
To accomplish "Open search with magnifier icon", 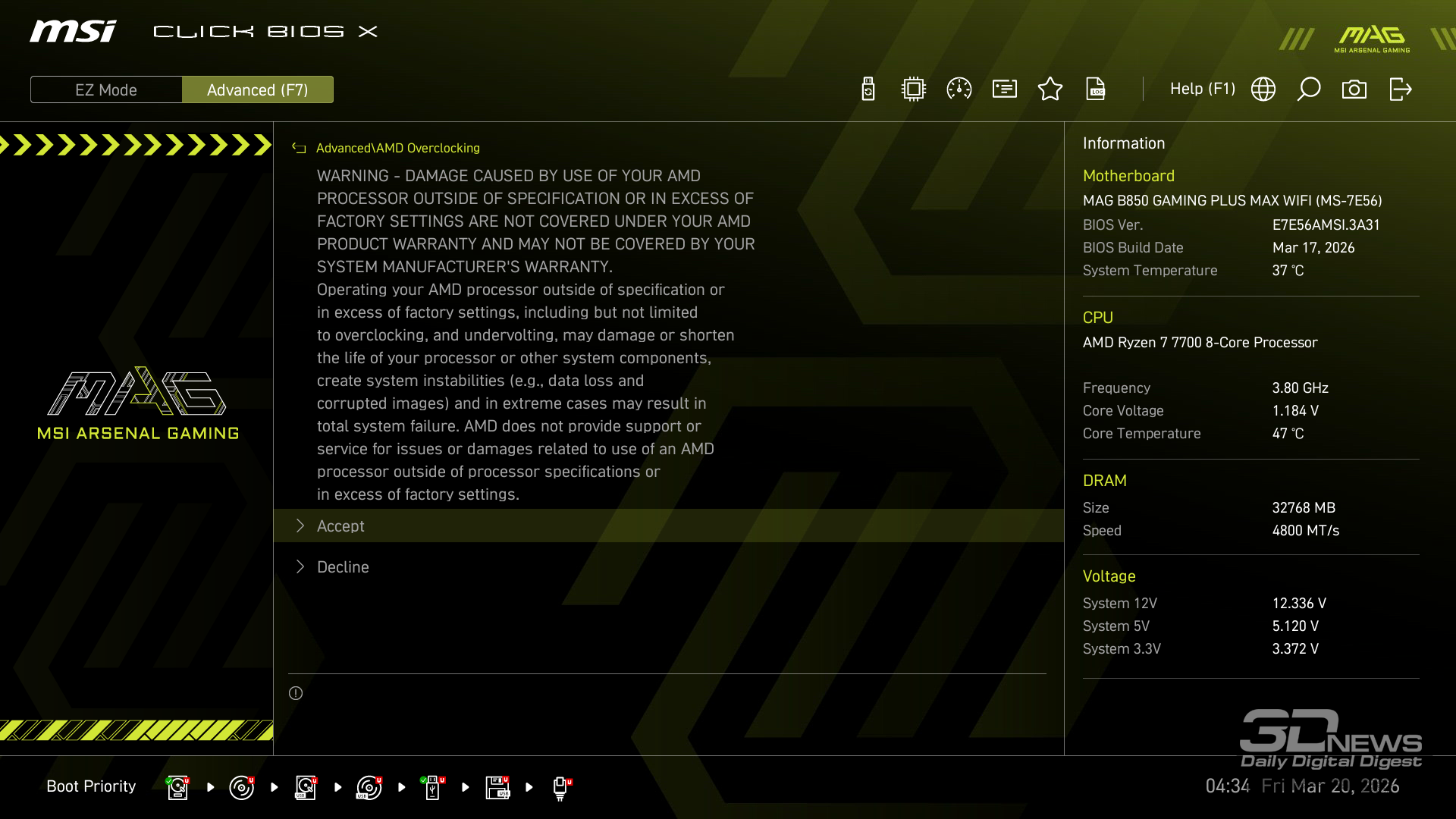I will click(1309, 89).
